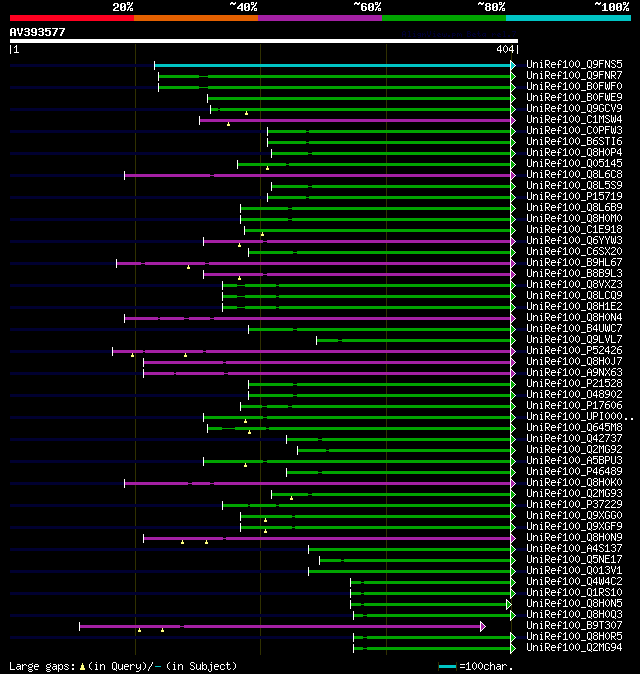
Task: Click the UniRef100_Q9FNS5 hit label
Action: (574, 64)
